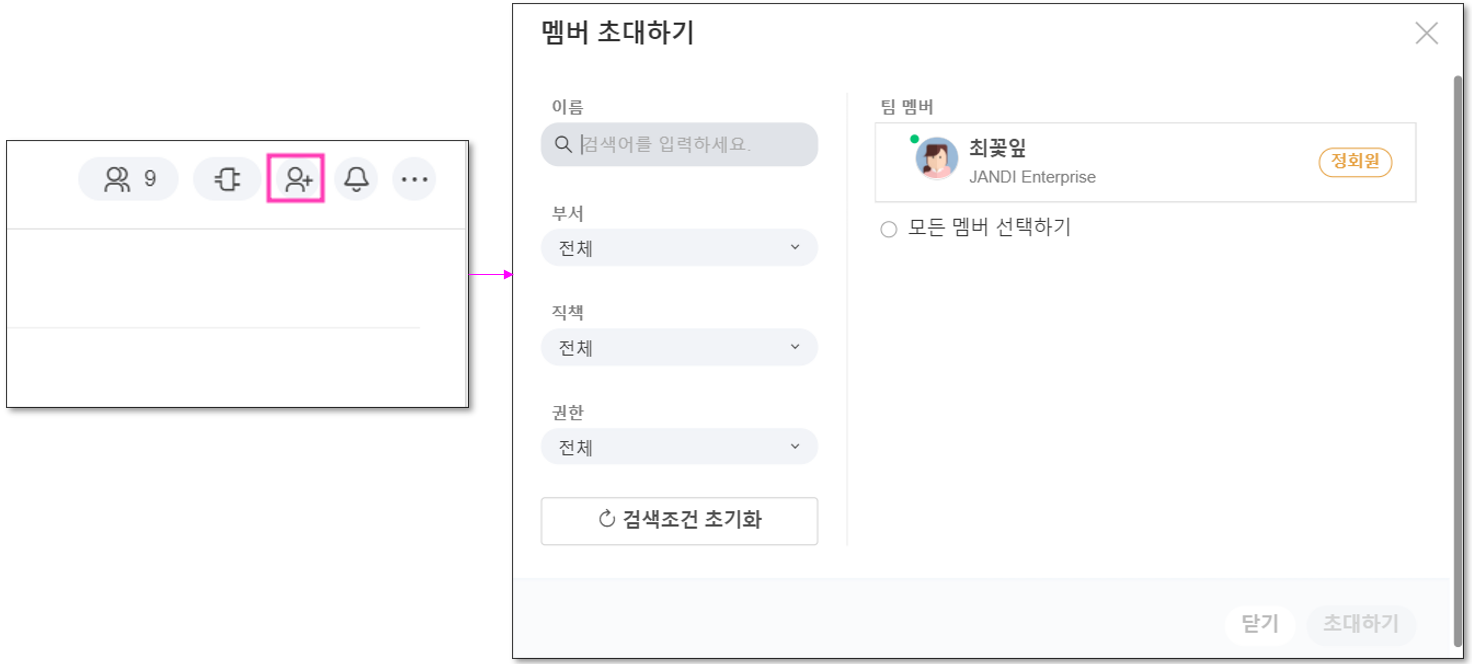Screen dimensions: 1472x664
Task: Click the 정회원 badge
Action: pos(1355,162)
